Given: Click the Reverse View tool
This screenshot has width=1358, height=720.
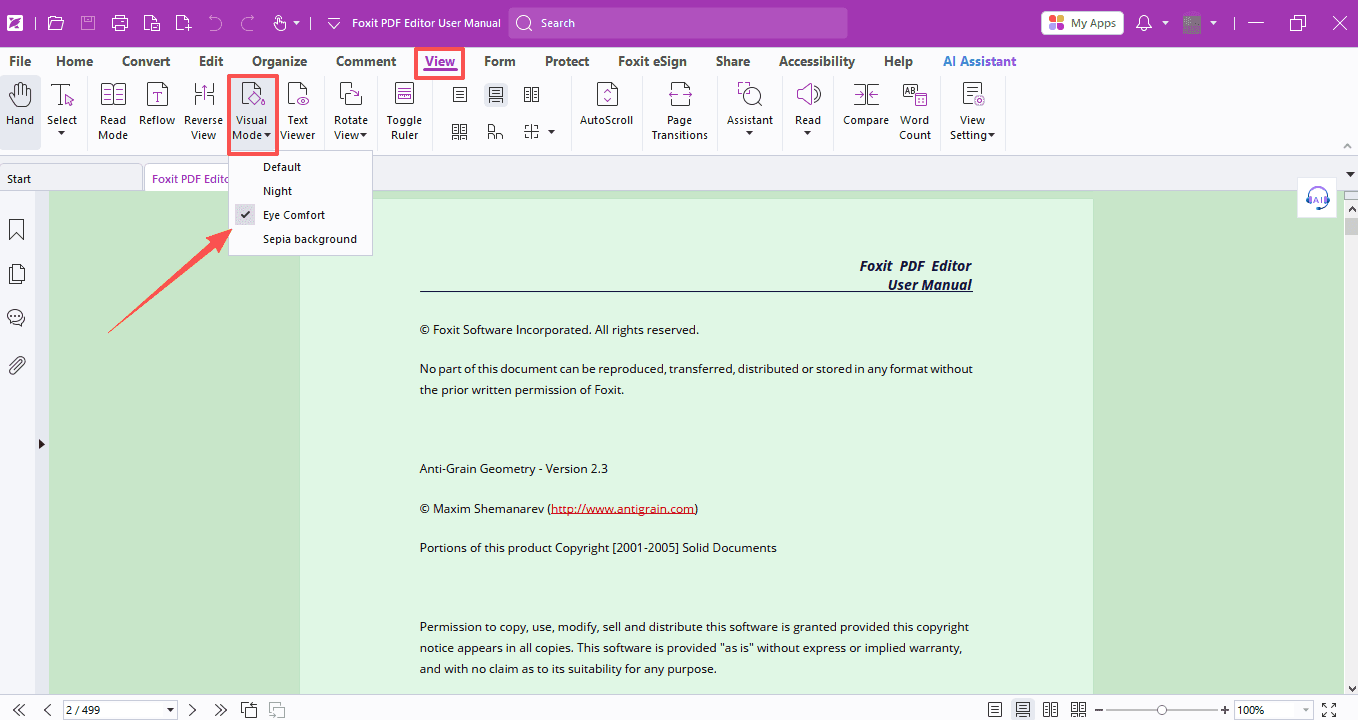Looking at the screenshot, I should pyautogui.click(x=204, y=110).
